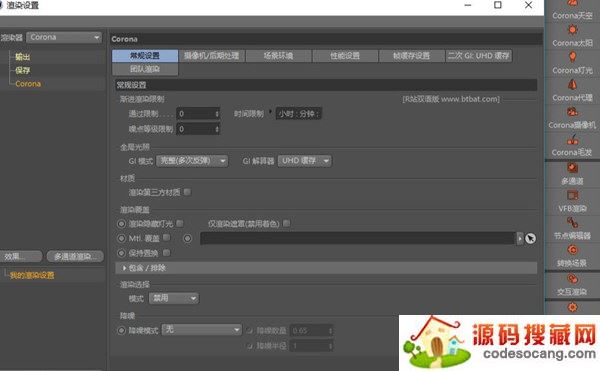Switch to the 摄像机/后期处理 tab
600x371 pixels.
click(212, 55)
